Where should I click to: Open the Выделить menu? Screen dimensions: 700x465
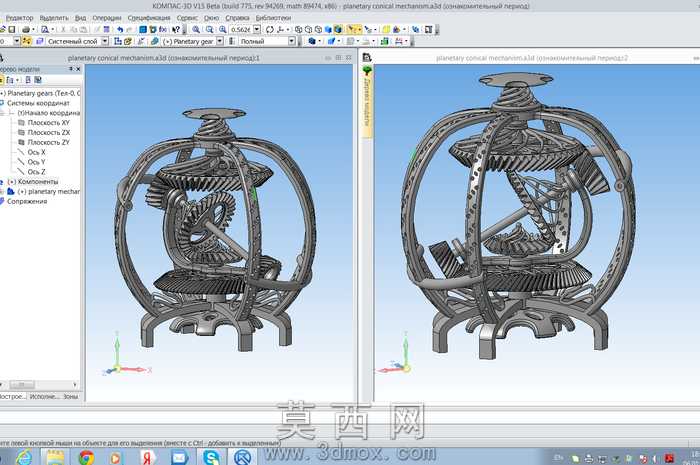[x=54, y=18]
